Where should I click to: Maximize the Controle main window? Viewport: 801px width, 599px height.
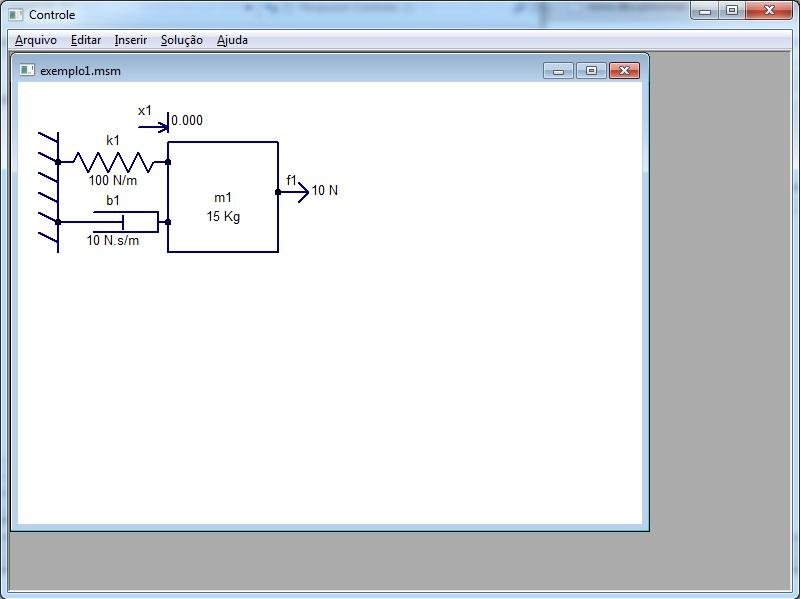tap(732, 10)
